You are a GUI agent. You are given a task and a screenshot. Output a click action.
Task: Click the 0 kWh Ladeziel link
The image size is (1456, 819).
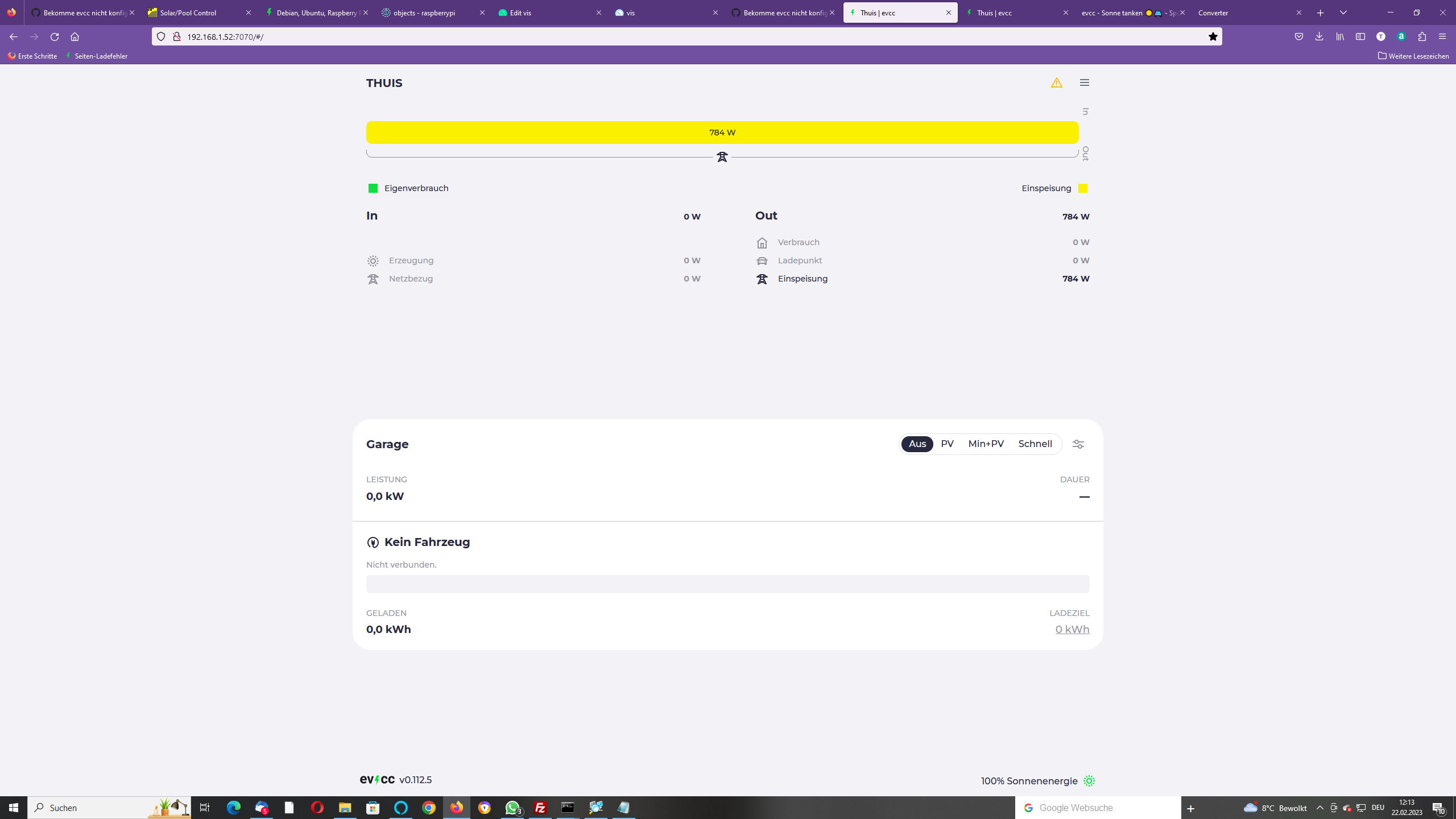1072,630
